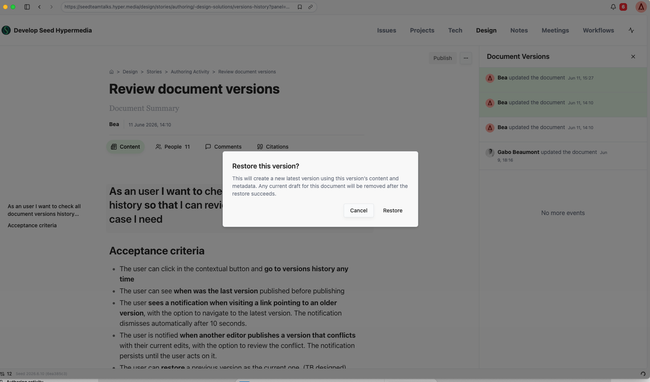Open the activity pulse icon in navigation
The image size is (650, 382).
(631, 30)
